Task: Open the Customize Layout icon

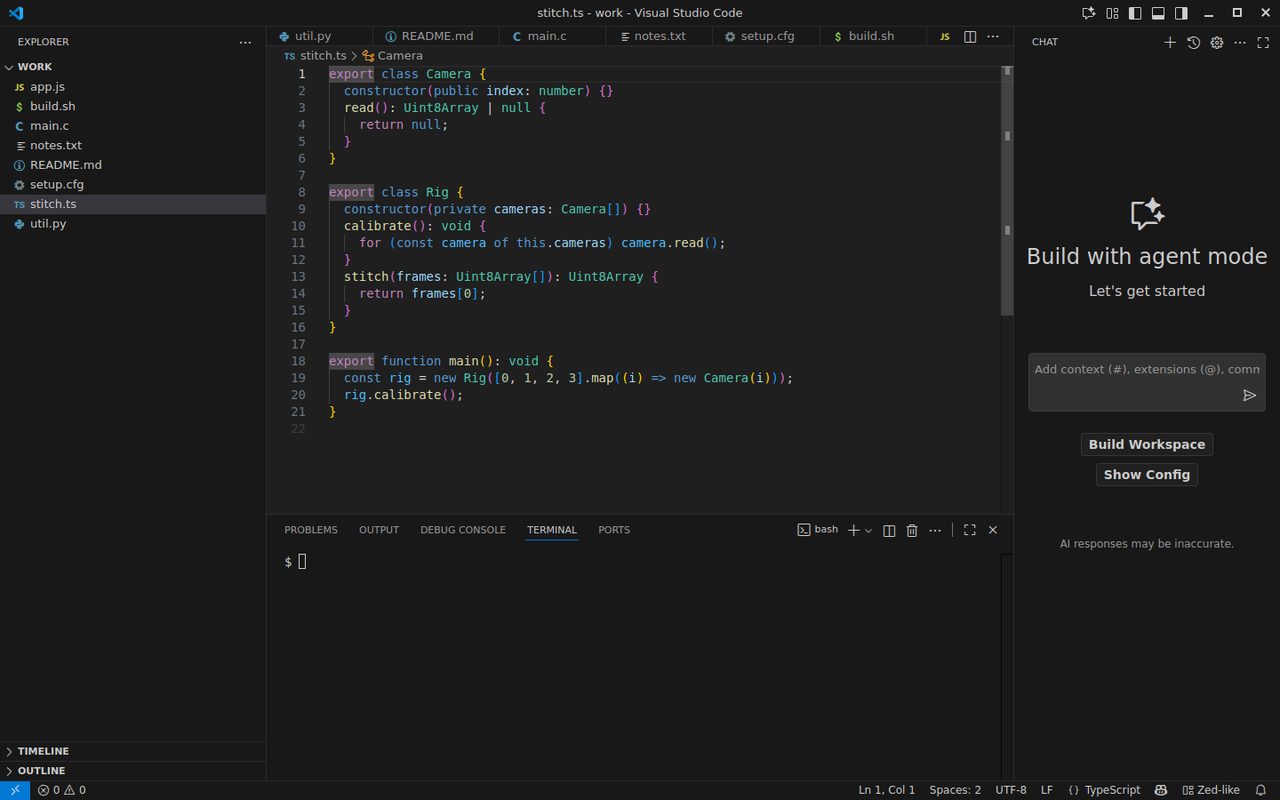Action: point(1112,13)
